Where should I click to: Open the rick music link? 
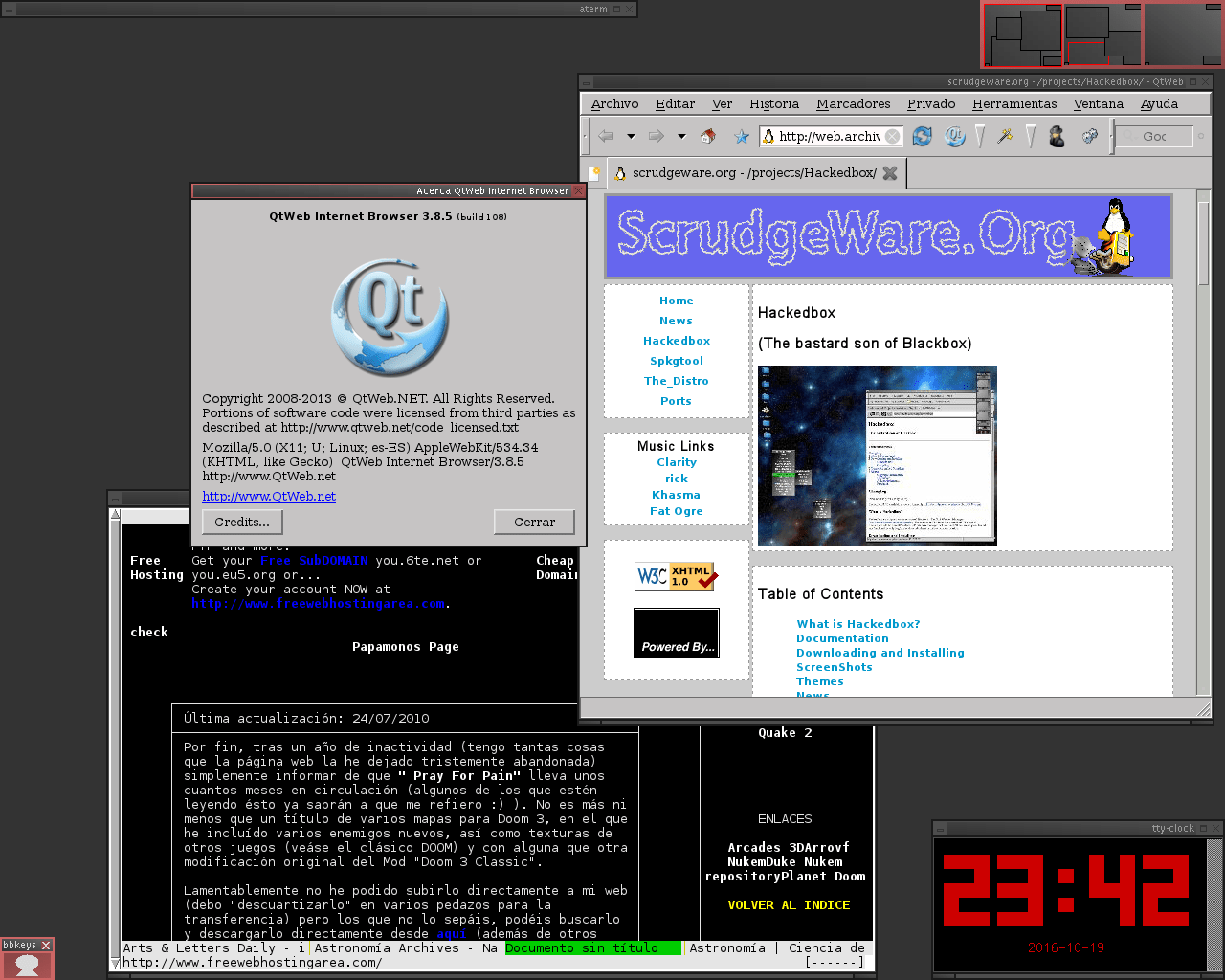677,479
